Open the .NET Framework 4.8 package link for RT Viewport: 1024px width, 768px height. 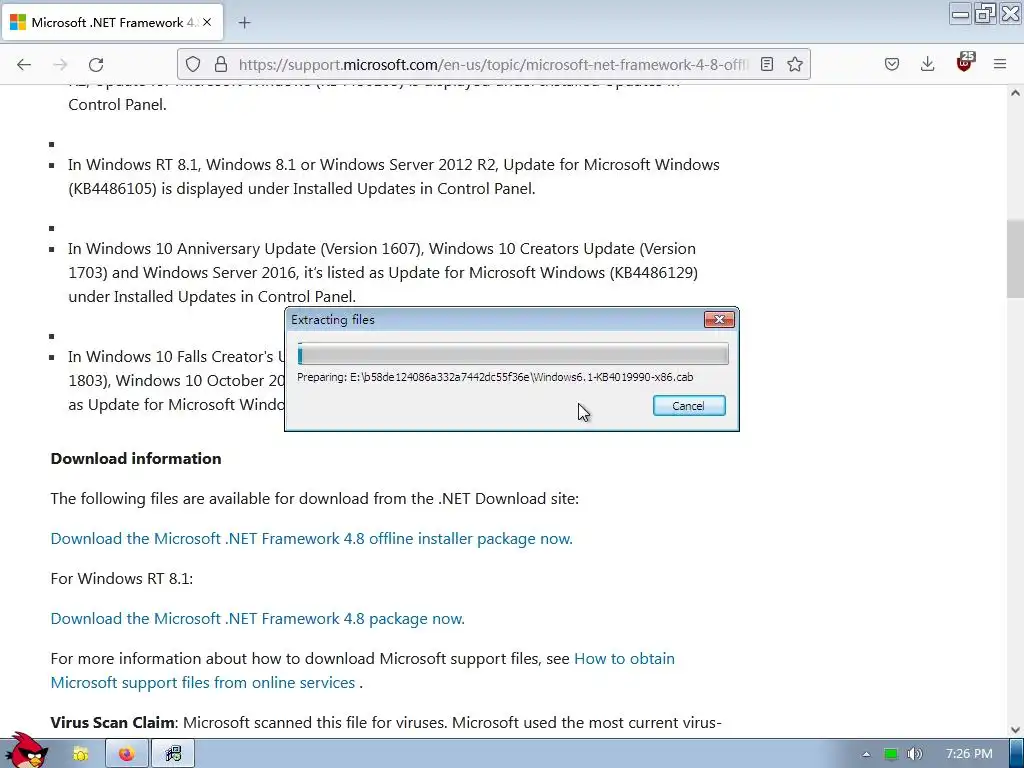click(x=257, y=618)
